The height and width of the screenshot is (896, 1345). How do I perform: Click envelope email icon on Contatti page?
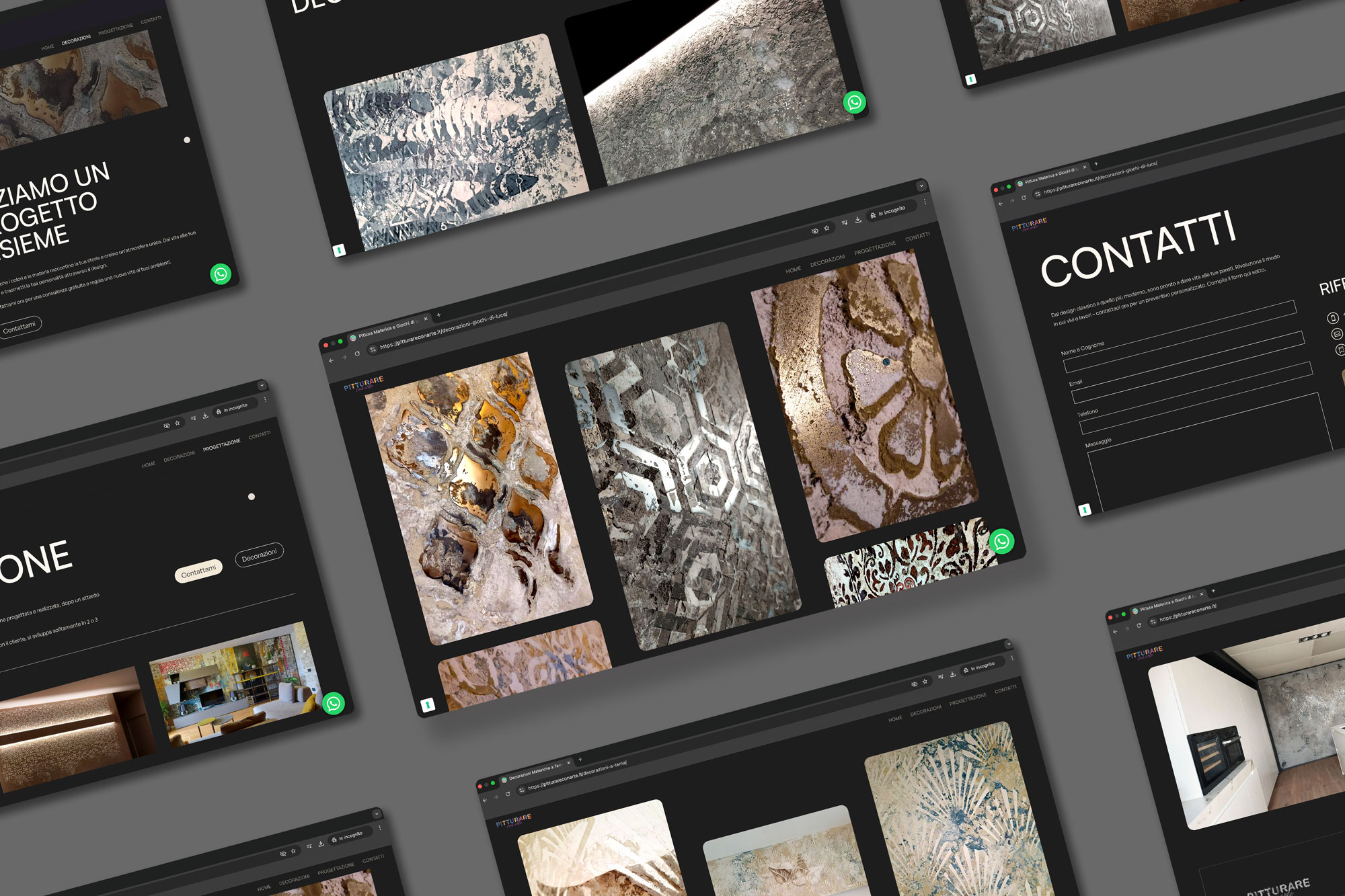click(x=1337, y=333)
